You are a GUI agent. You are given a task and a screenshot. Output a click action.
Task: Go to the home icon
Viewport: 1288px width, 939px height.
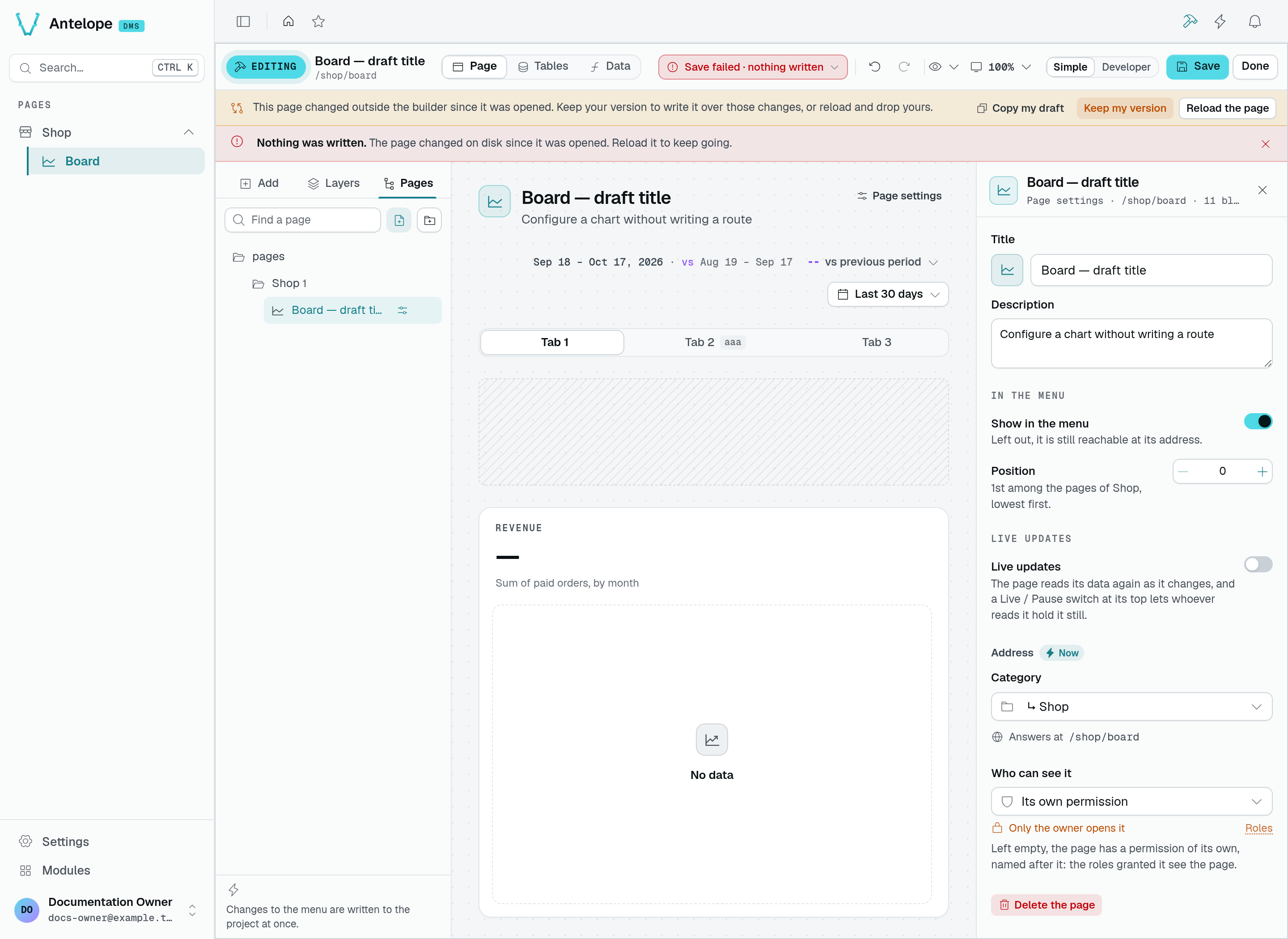(x=288, y=21)
